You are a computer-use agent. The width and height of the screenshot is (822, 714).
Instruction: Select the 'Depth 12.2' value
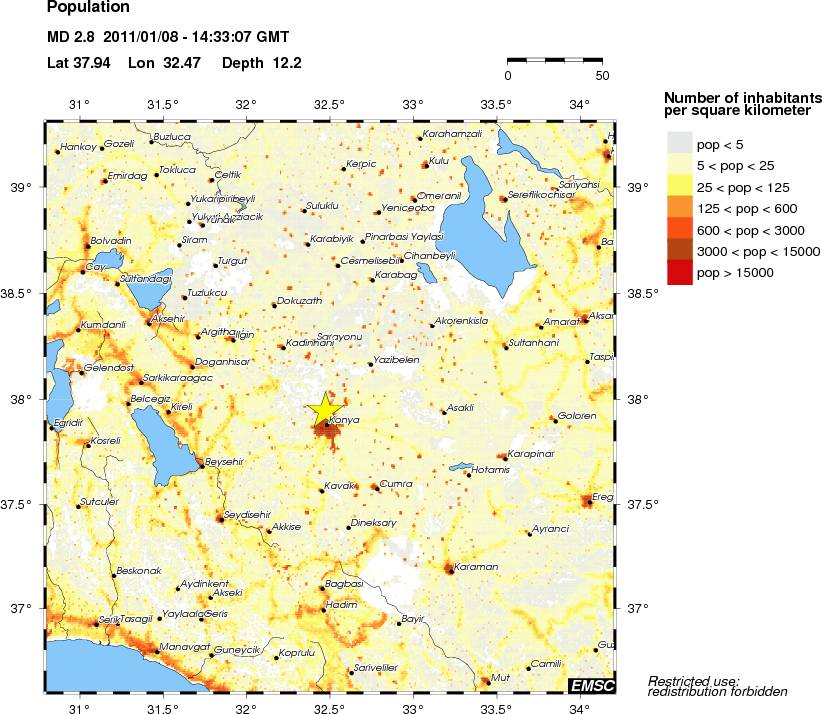pos(262,63)
